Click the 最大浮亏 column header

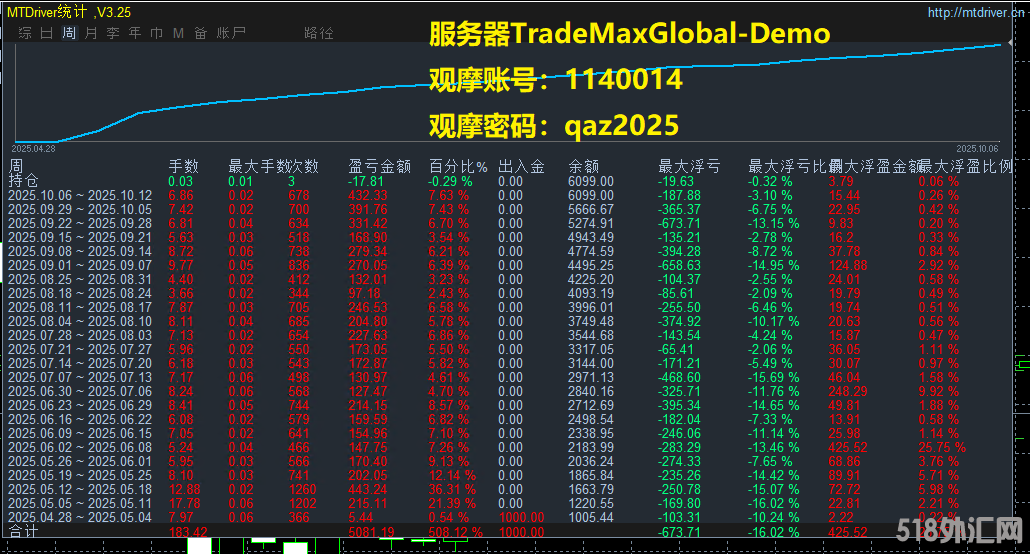[x=689, y=166]
